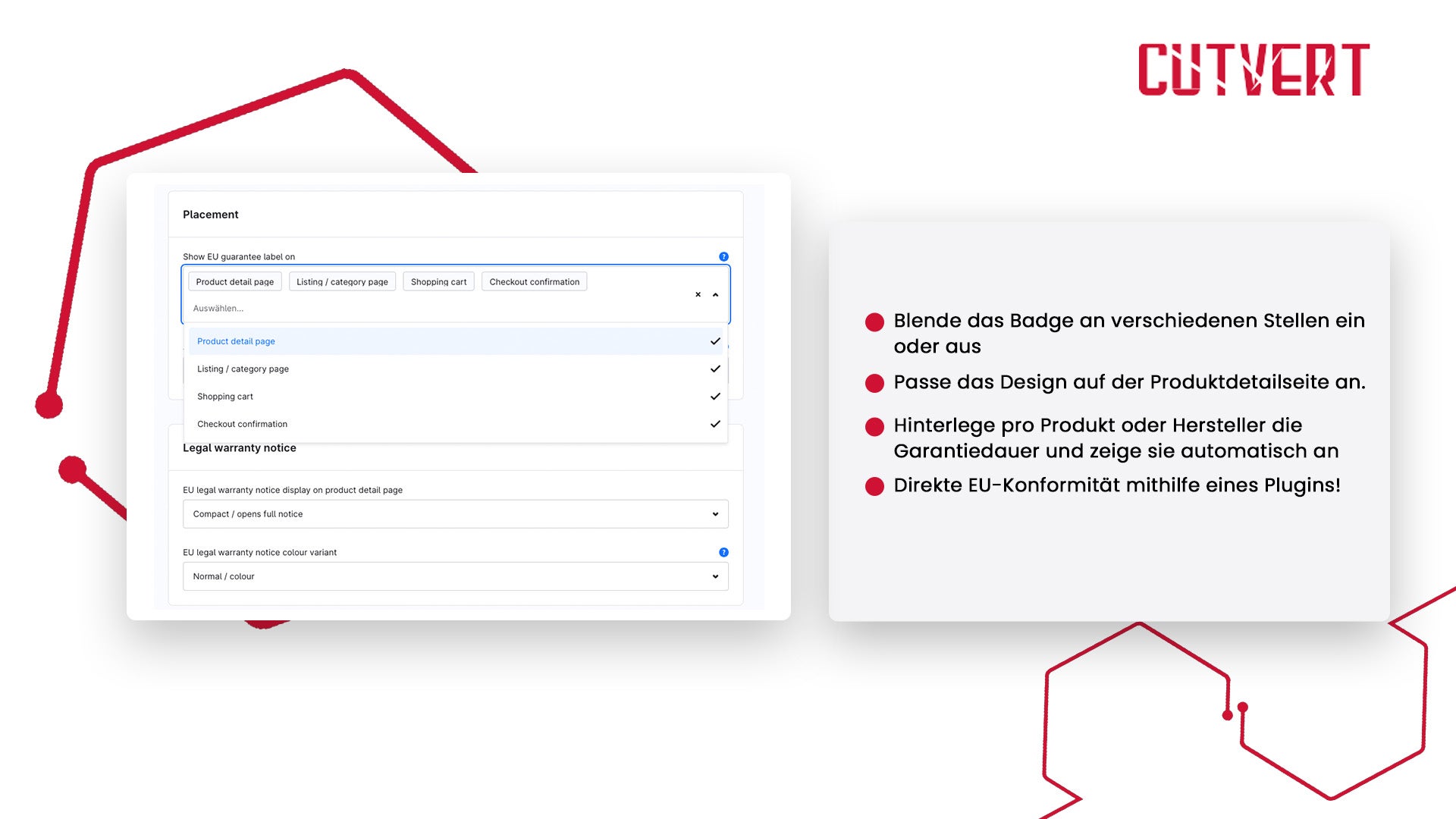Select Shopping cart option in the dropdown list
The width and height of the screenshot is (1456, 819).
point(455,397)
